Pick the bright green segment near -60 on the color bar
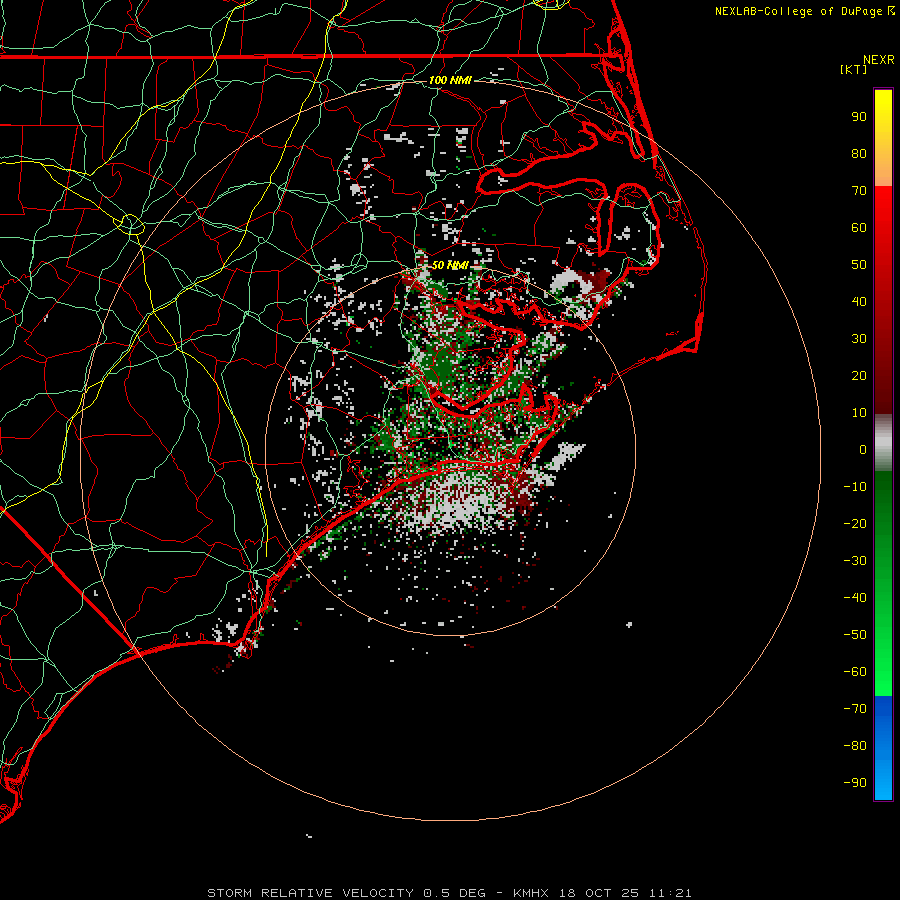 click(x=883, y=672)
